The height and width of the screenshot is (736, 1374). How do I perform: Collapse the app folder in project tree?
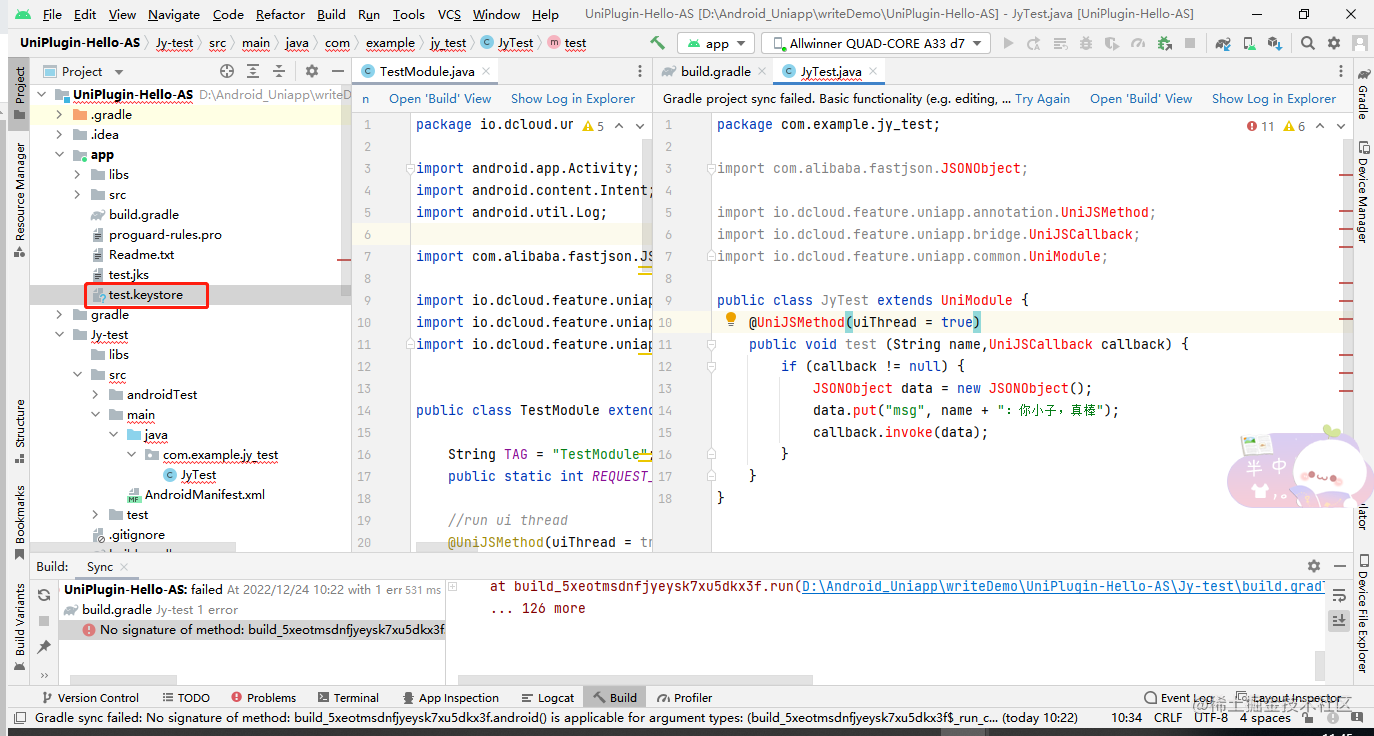point(61,155)
